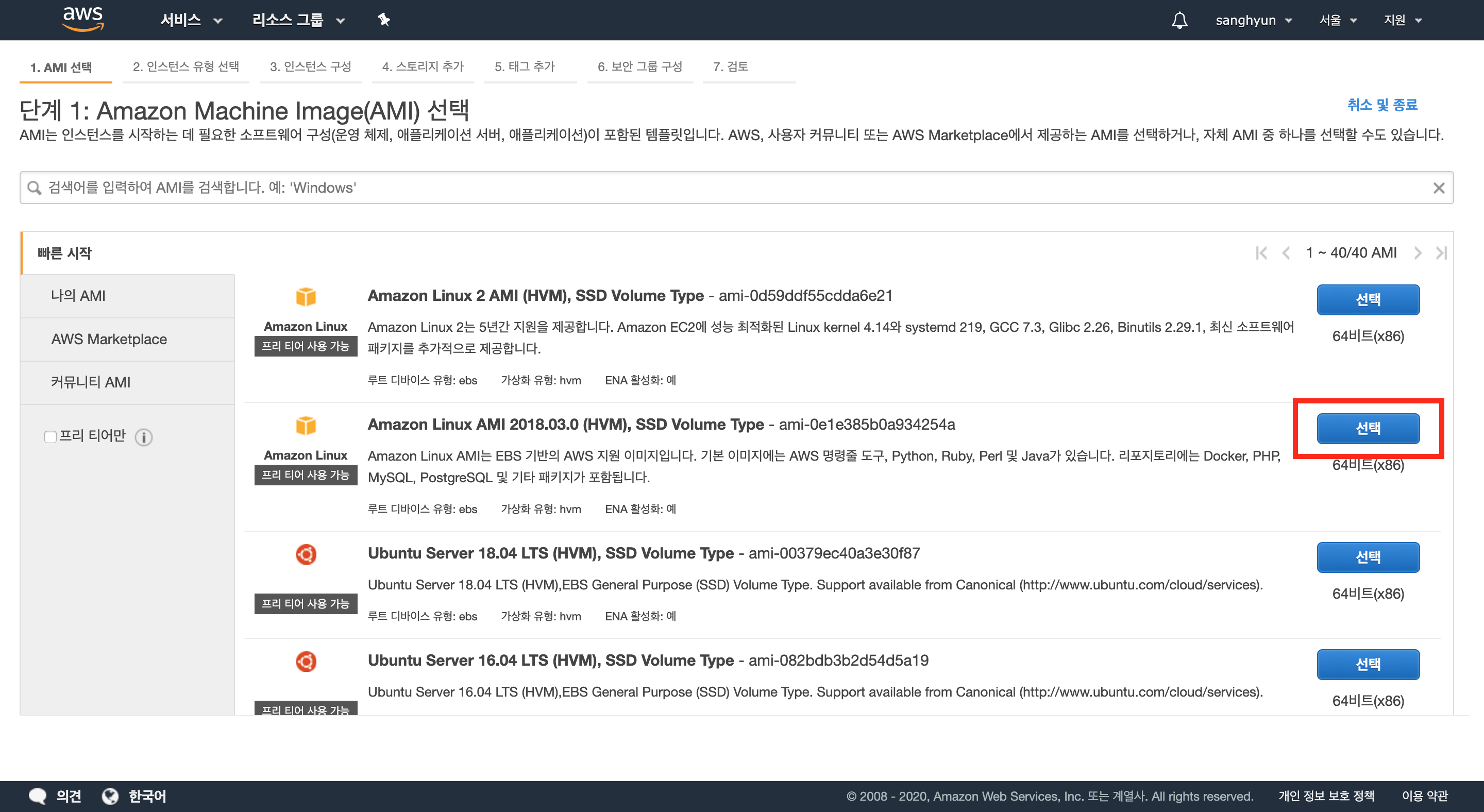This screenshot has width=1484, height=812.
Task: Open the 서울 region dropdown
Action: [1338, 20]
